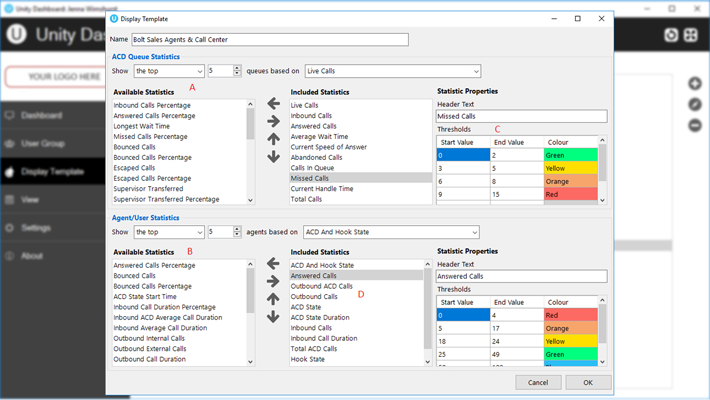710x400 pixels.
Task: Select 'Live Calls' in Included Statistics
Action: point(304,105)
